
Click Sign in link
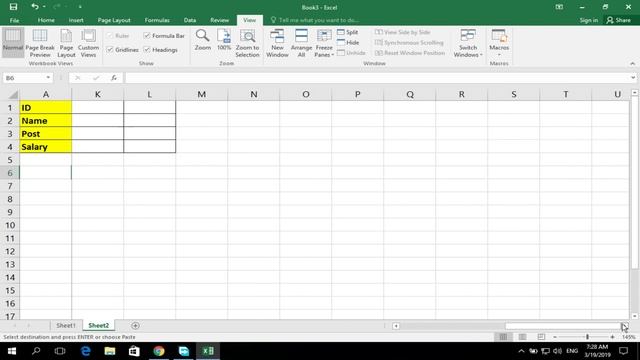(589, 20)
